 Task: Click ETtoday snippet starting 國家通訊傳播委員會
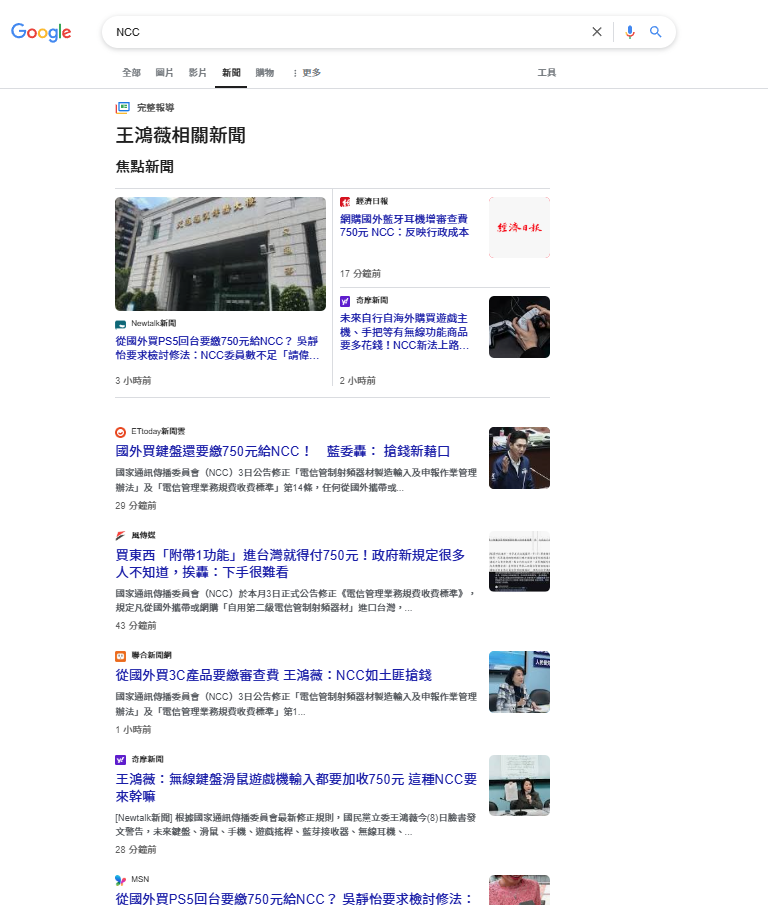pyautogui.click(x=296, y=480)
